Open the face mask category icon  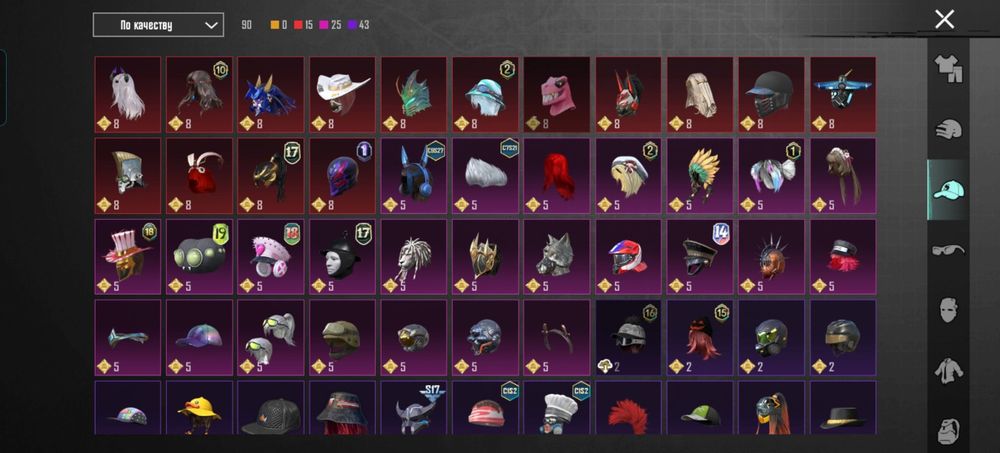(948, 309)
